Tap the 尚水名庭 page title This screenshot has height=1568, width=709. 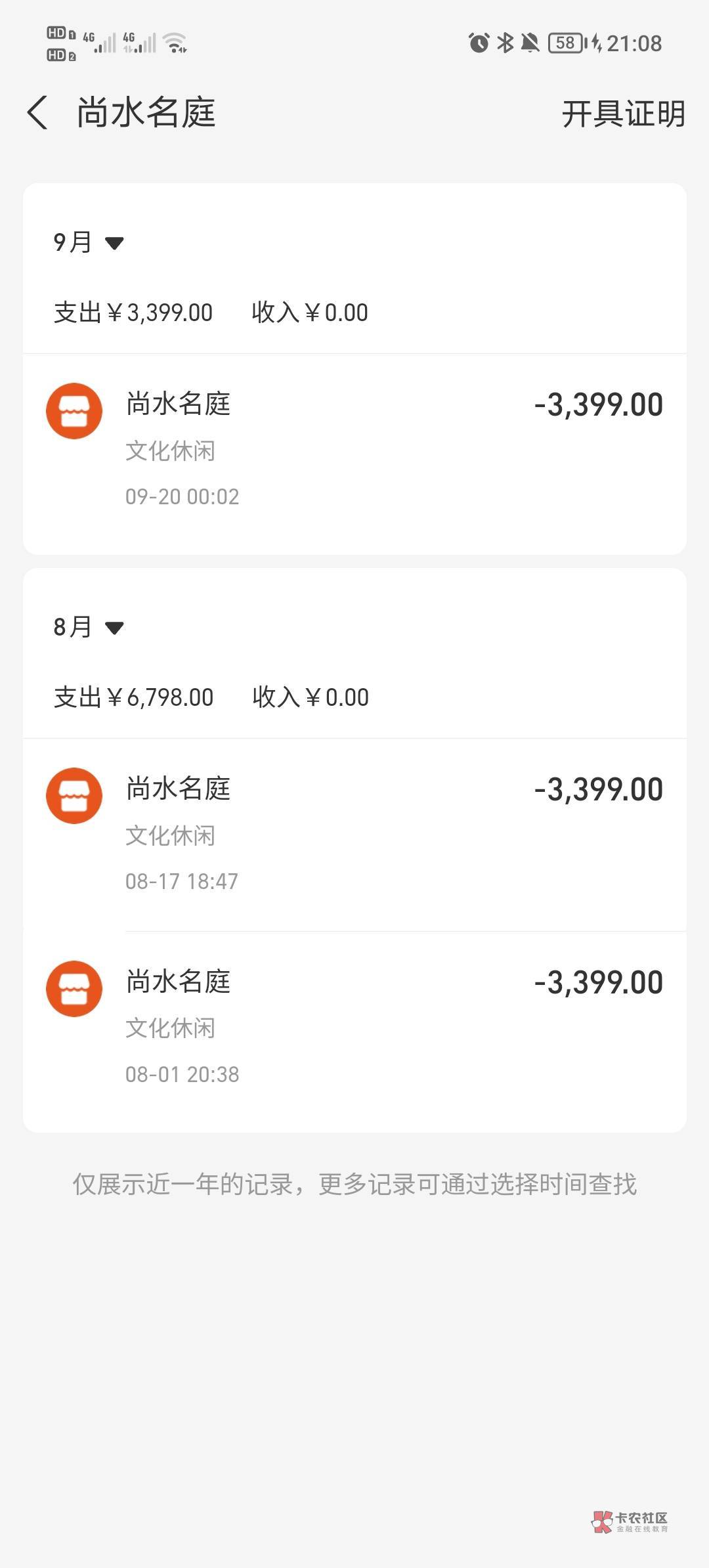146,112
